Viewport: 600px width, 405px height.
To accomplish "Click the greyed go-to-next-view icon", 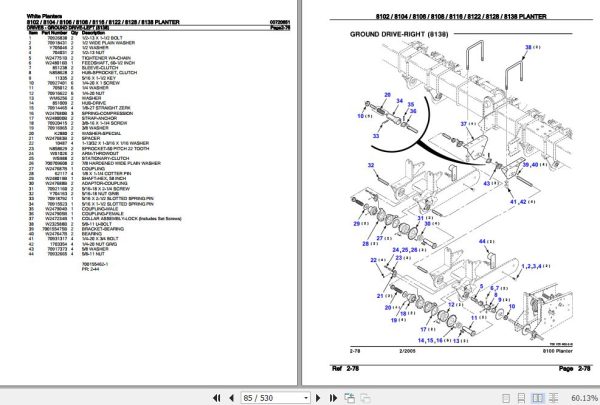I will tap(365, 398).
